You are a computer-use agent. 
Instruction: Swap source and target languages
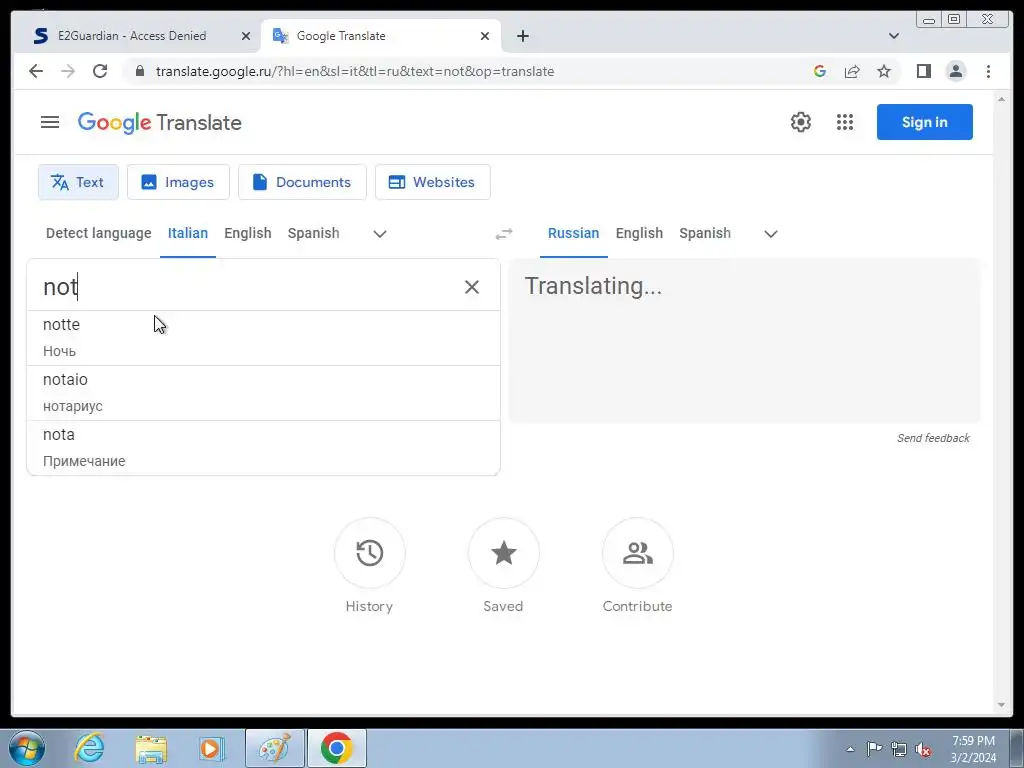(x=504, y=234)
